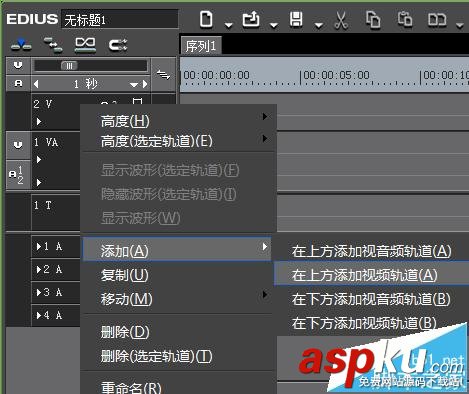The width and height of the screenshot is (469, 394).
Task: Expand the Save Project dropdown arrow
Action: coord(319,25)
